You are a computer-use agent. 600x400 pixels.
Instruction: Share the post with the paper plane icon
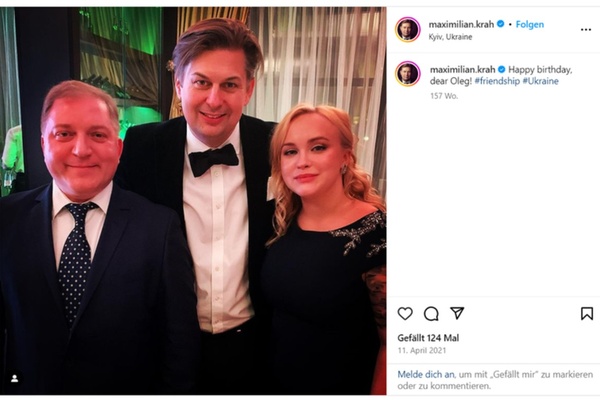457,313
